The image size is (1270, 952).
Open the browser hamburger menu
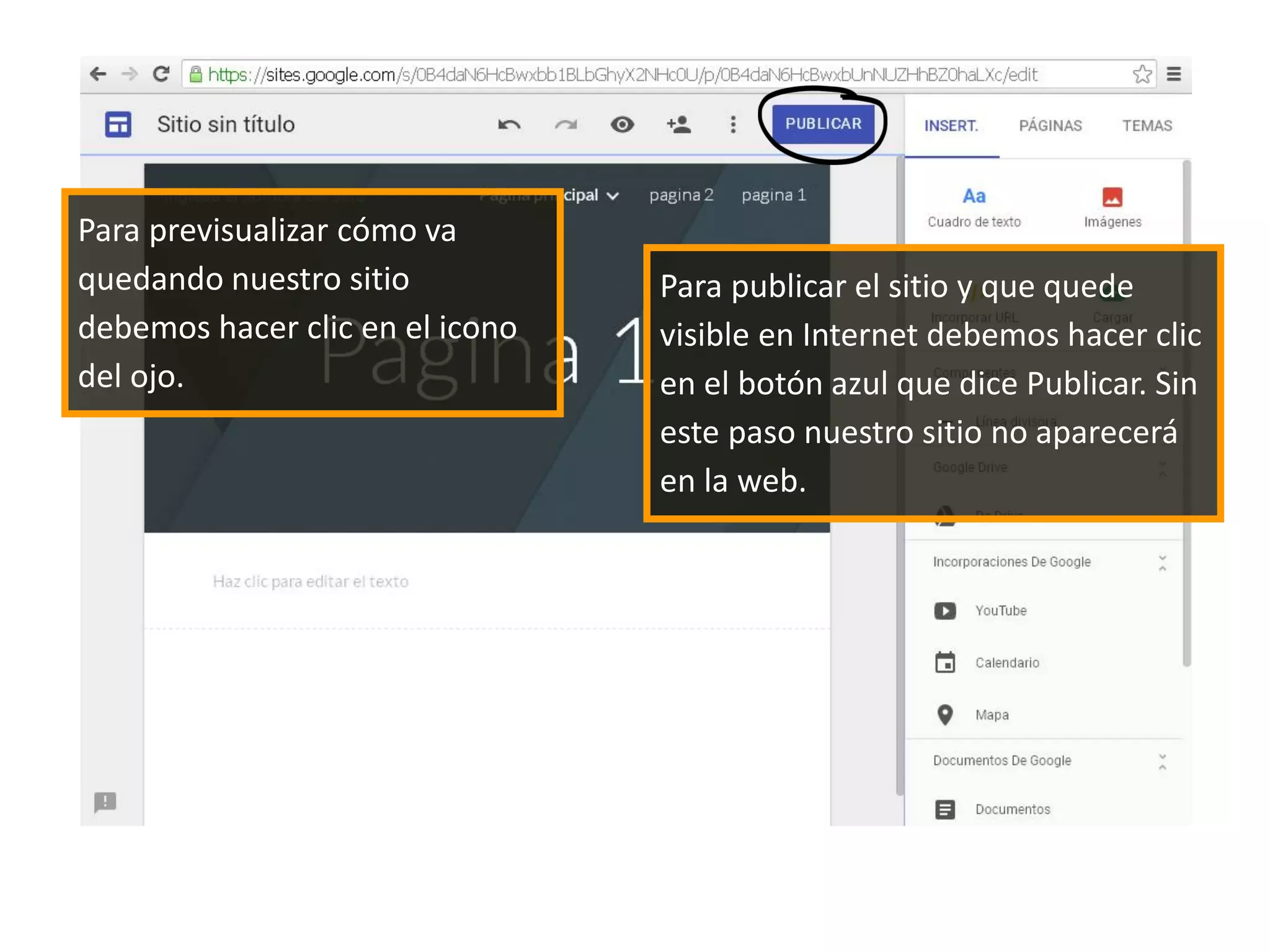pyautogui.click(x=1173, y=74)
